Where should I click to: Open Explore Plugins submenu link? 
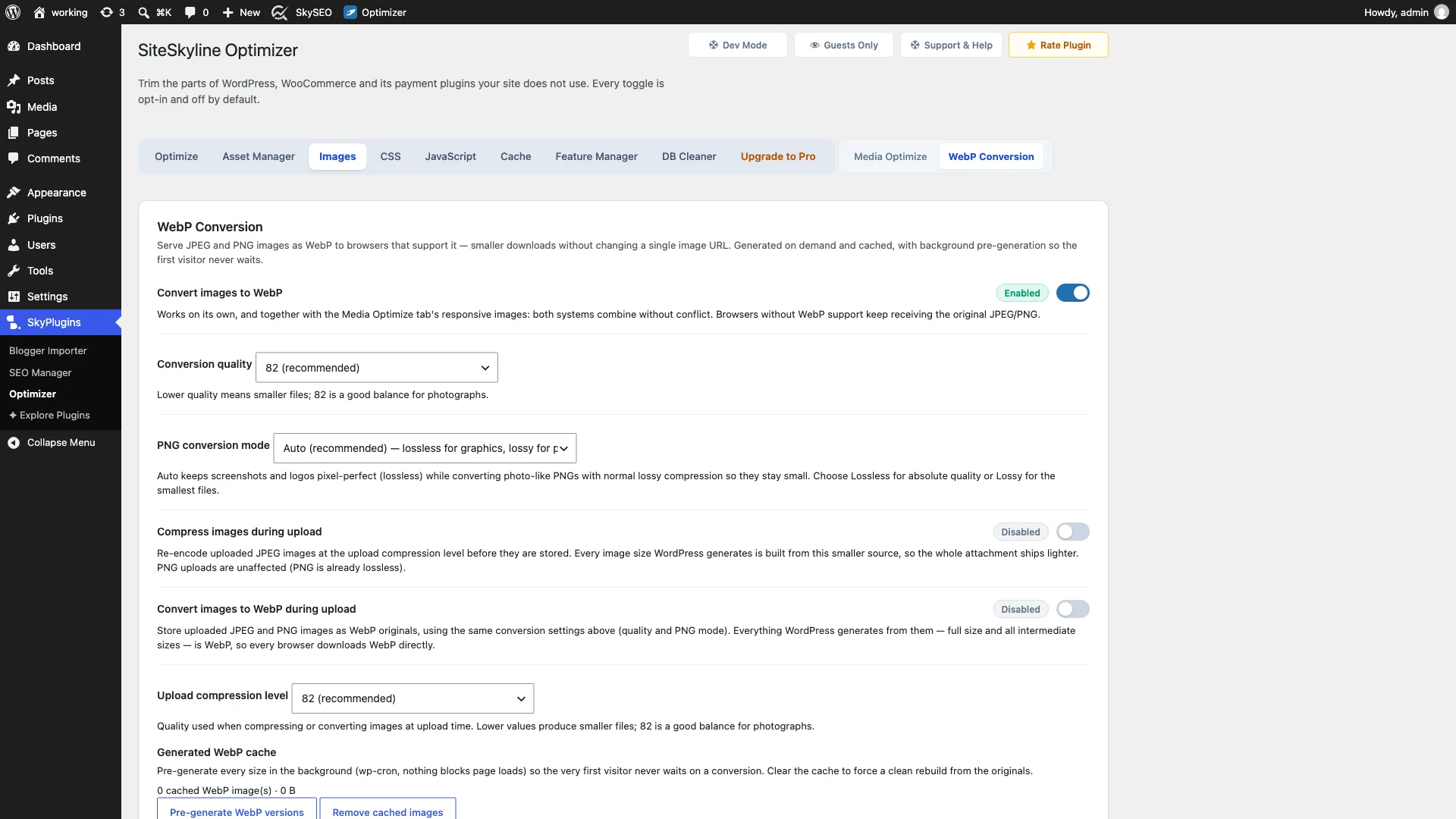[x=49, y=415]
